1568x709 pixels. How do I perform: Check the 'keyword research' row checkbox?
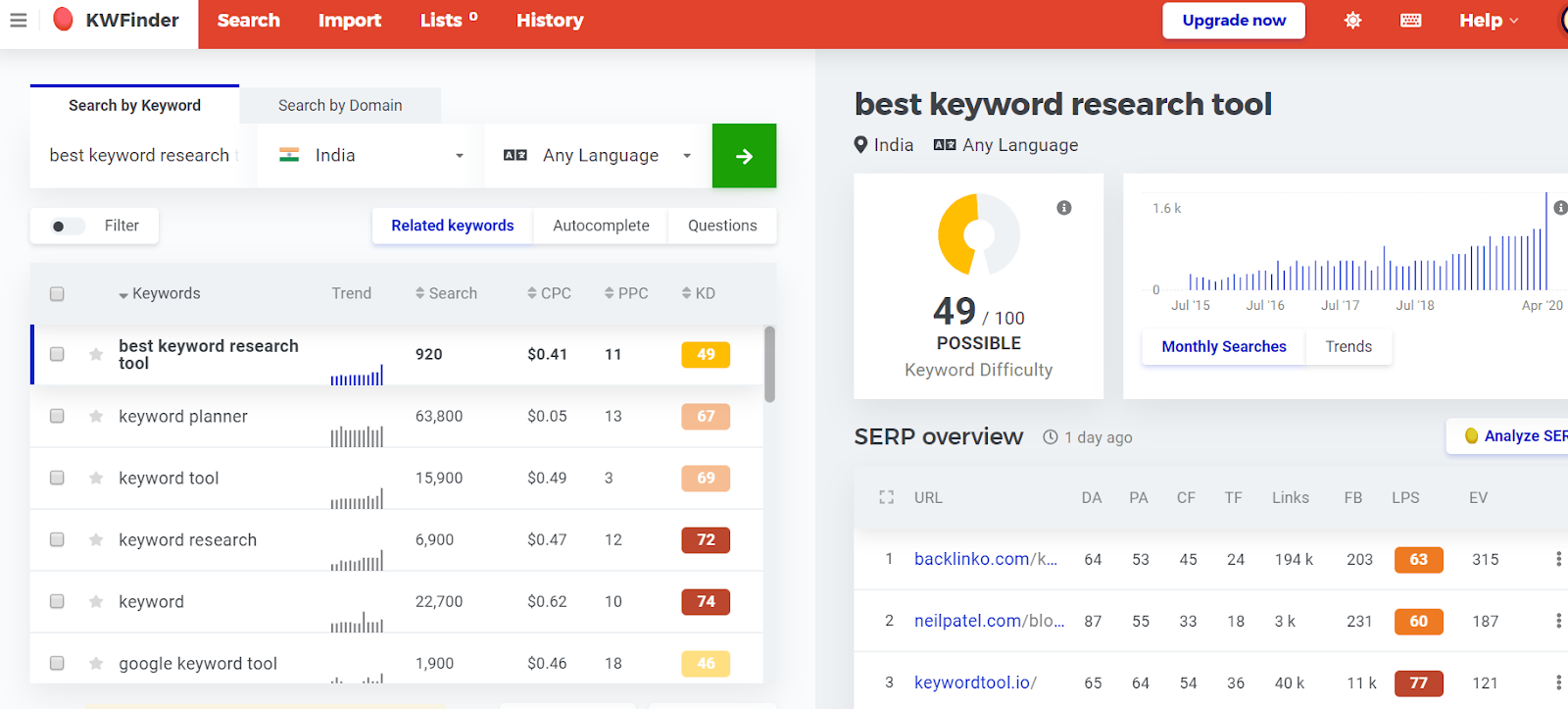[57, 539]
